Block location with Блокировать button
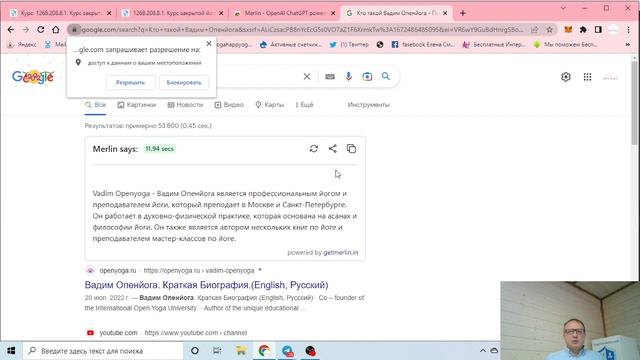640x360 pixels. (x=184, y=82)
